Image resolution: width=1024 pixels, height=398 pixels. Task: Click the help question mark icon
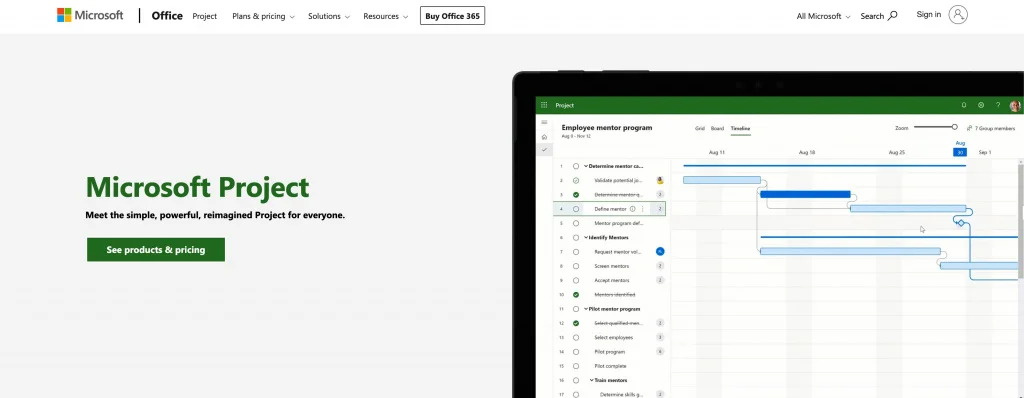[x=998, y=105]
